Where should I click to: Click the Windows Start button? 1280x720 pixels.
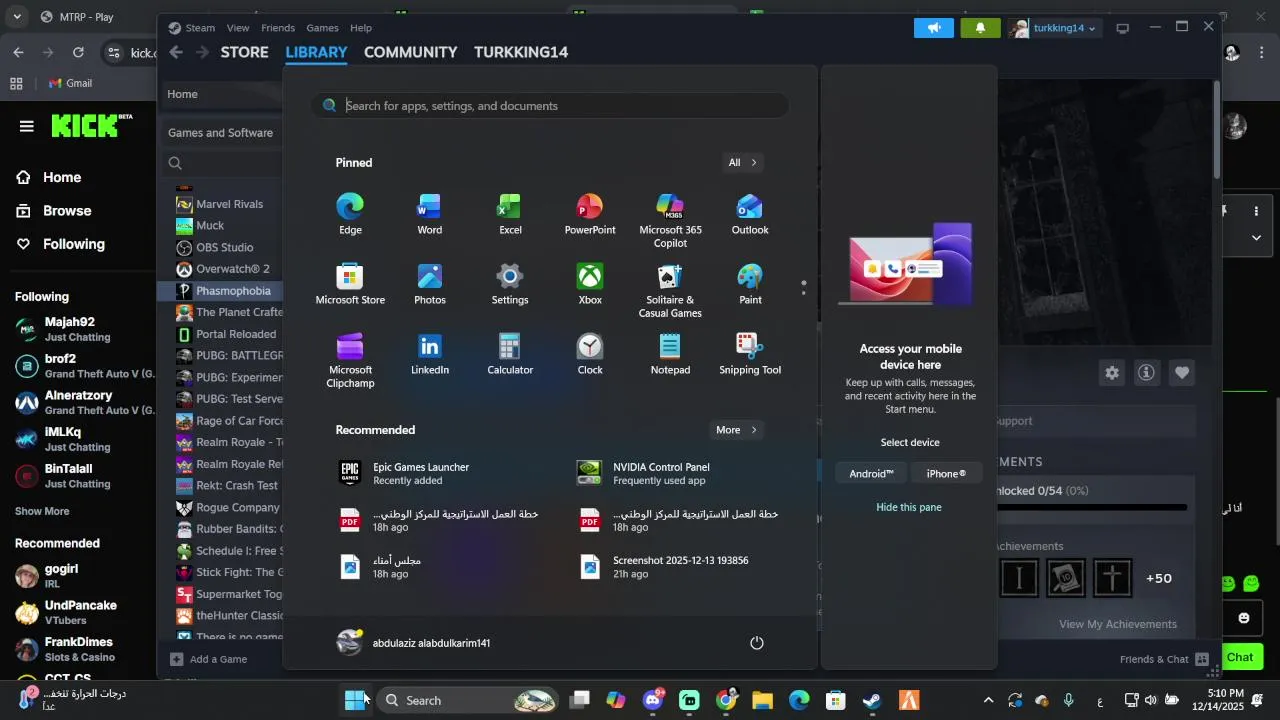355,700
